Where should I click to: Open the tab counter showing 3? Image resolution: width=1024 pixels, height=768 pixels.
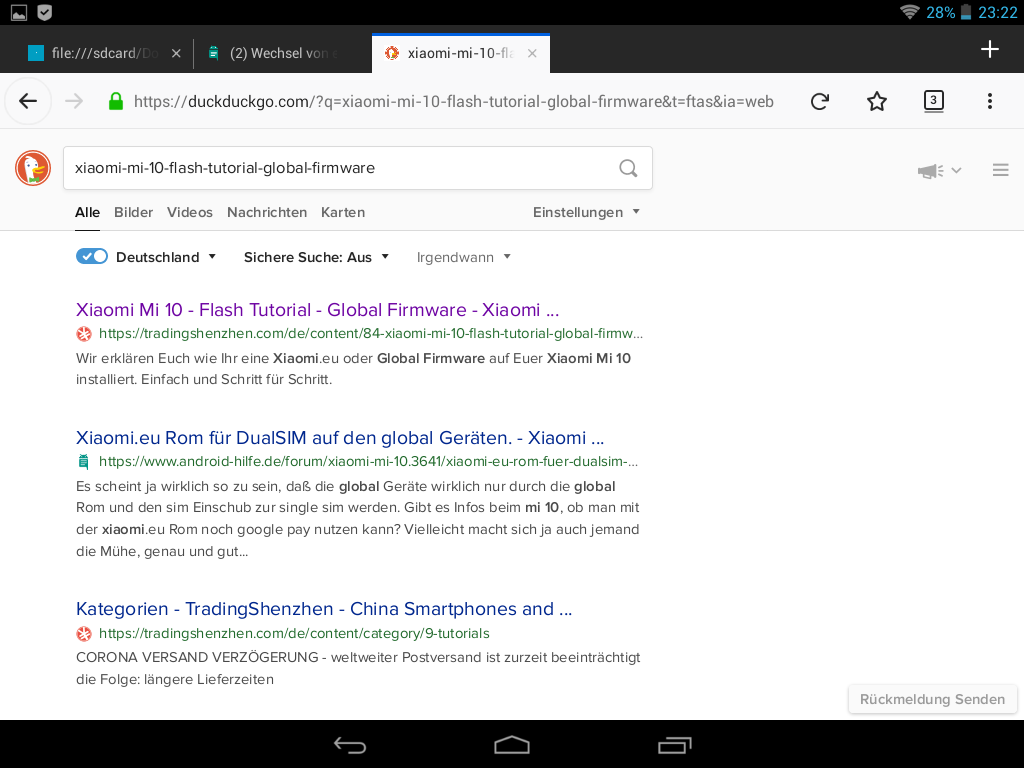coord(933,101)
